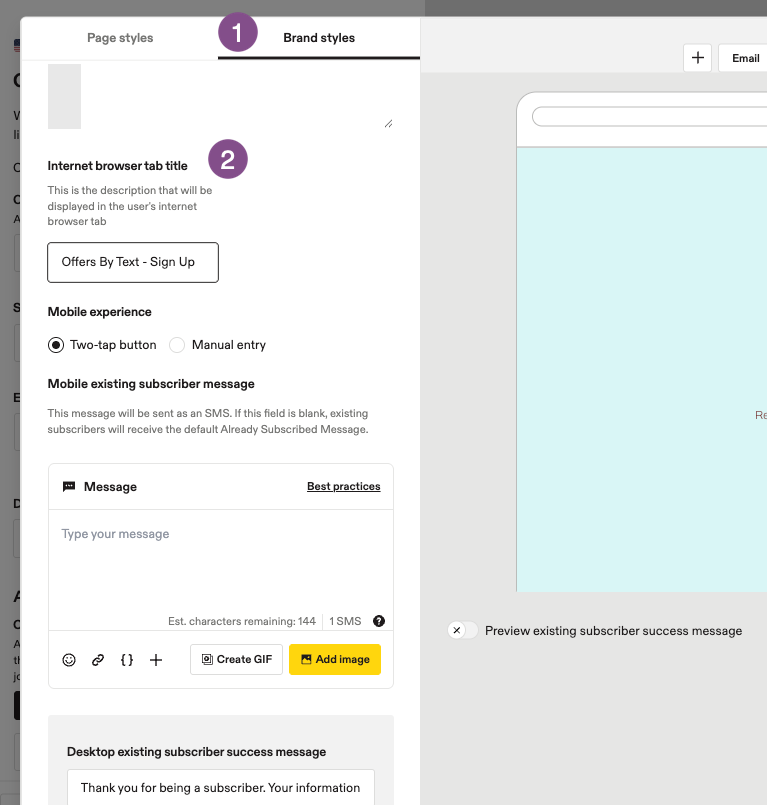767x805 pixels.
Task: Edit the Internet browser tab title field
Action: [133, 262]
